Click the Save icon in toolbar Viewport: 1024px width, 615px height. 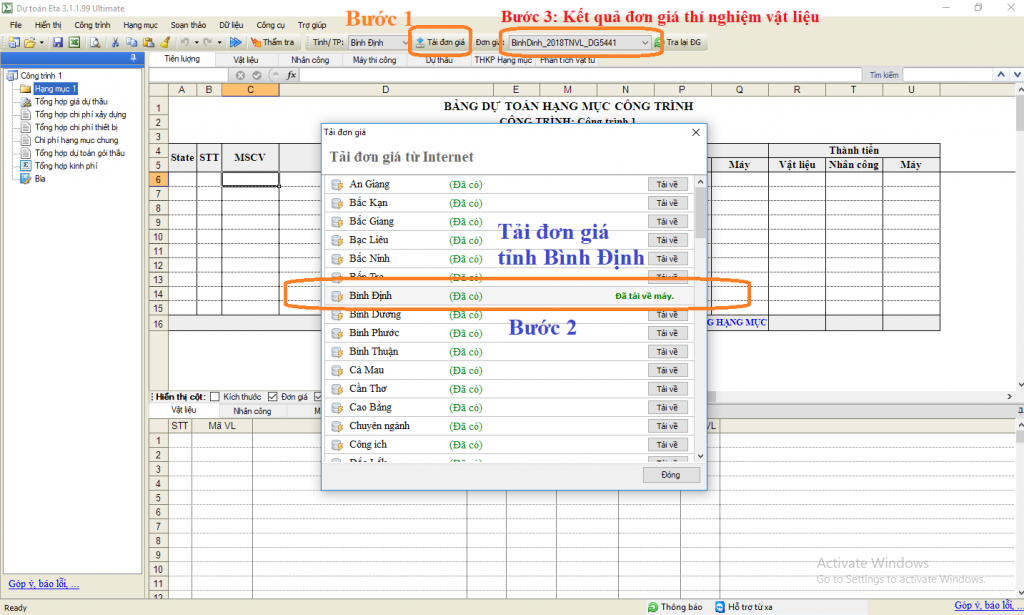coord(58,42)
